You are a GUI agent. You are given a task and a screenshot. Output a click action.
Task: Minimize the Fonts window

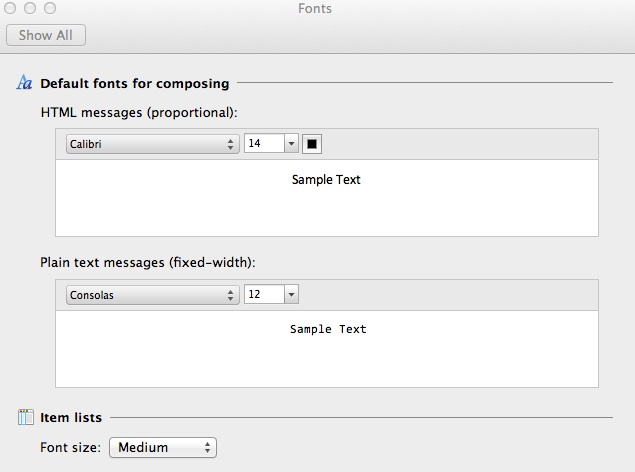tap(31, 8)
